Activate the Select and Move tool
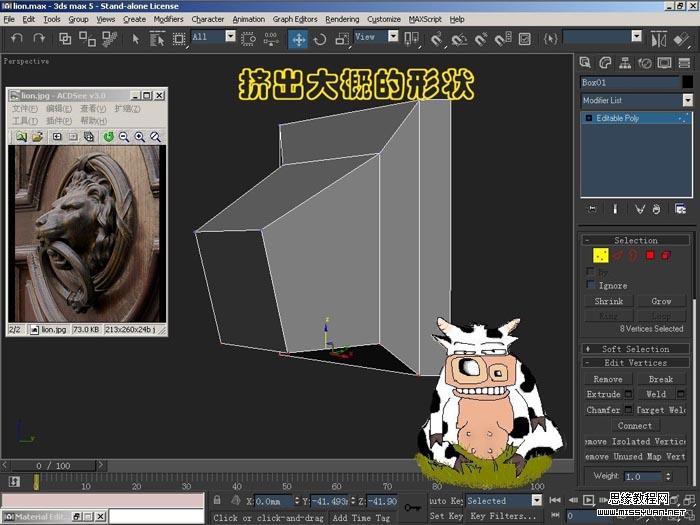This screenshot has height=525, width=700. click(298, 39)
